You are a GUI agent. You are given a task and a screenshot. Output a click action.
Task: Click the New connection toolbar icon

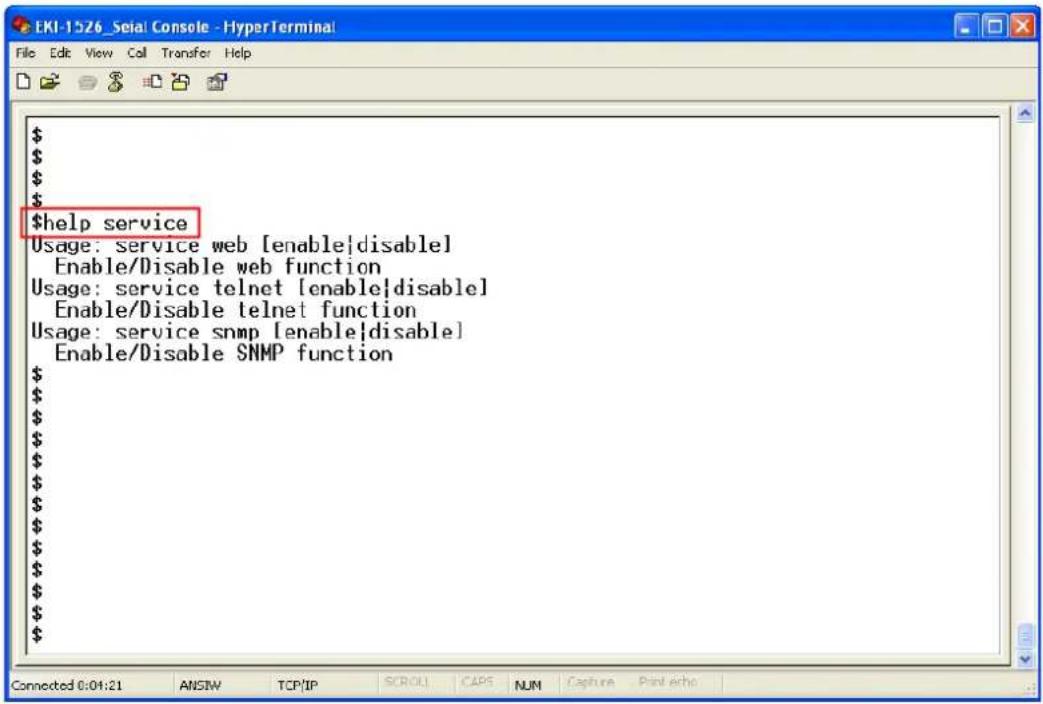pos(23,82)
